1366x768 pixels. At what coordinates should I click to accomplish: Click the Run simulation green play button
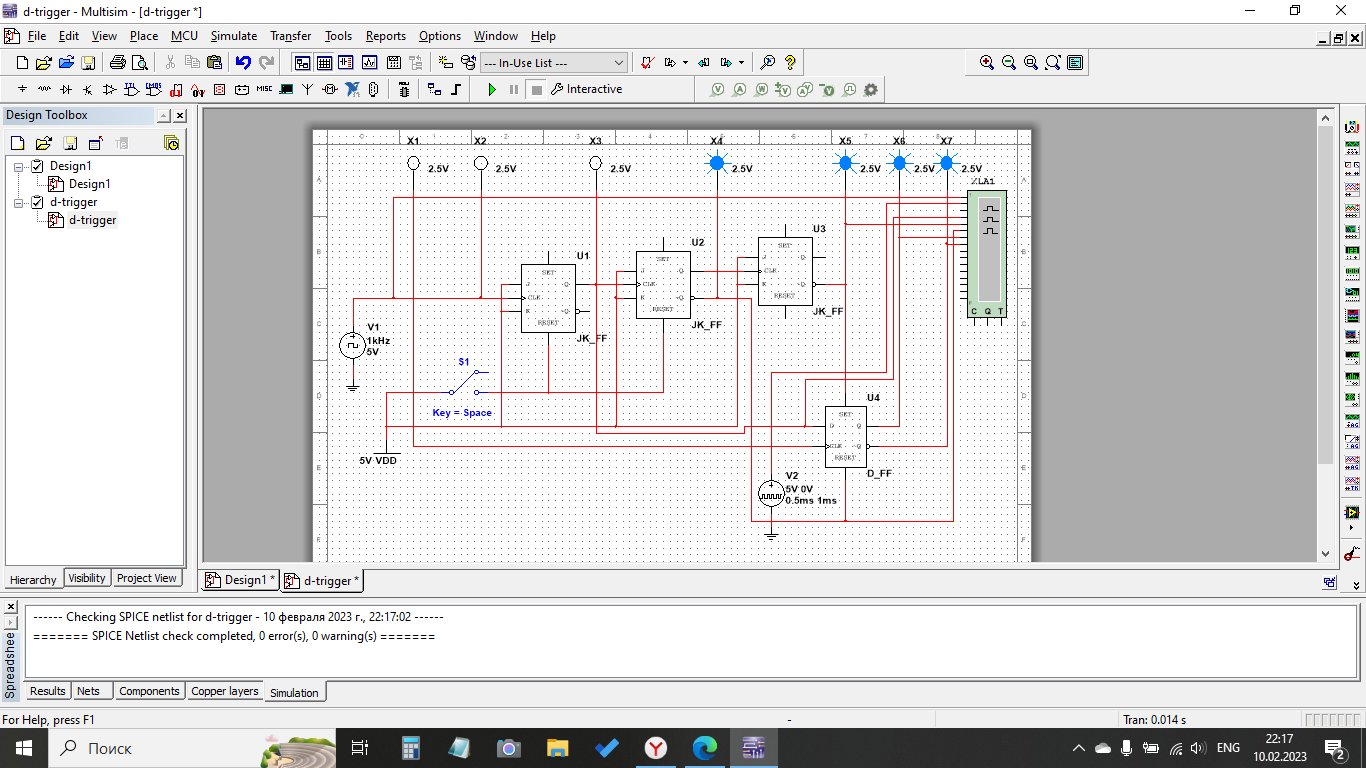pyautogui.click(x=491, y=89)
